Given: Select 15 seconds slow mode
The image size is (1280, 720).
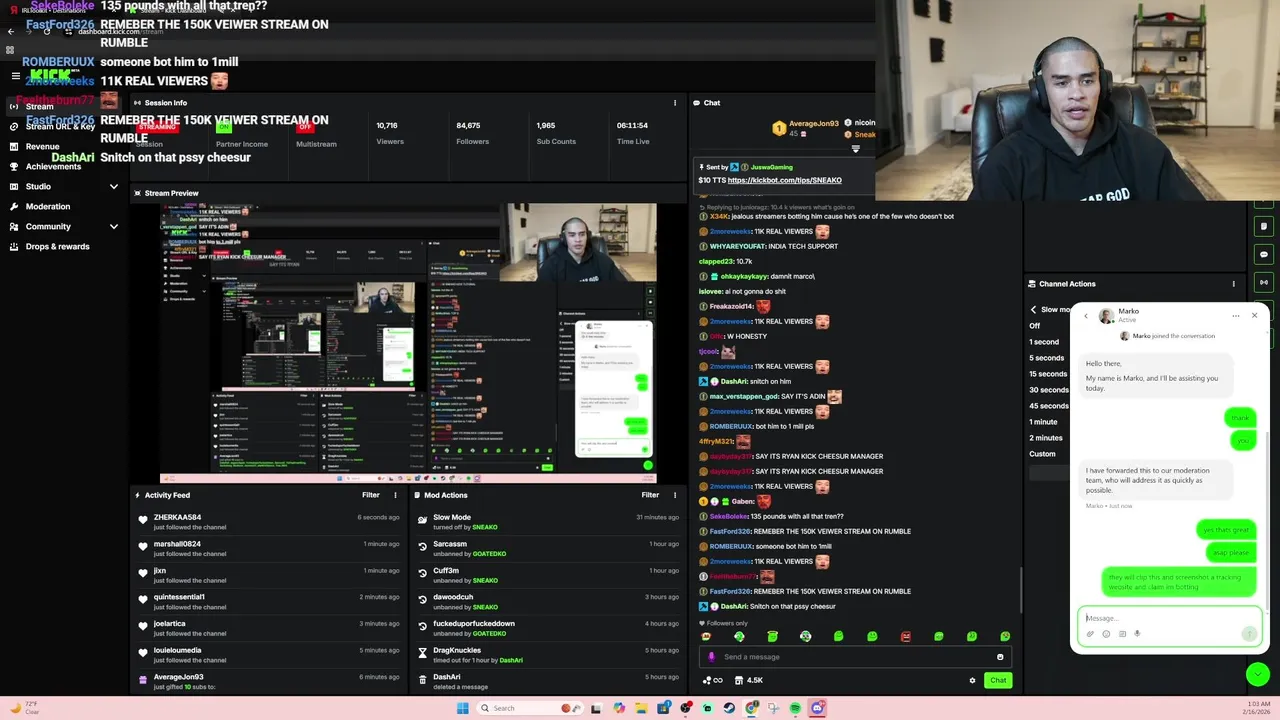Looking at the screenshot, I should (x=1049, y=374).
